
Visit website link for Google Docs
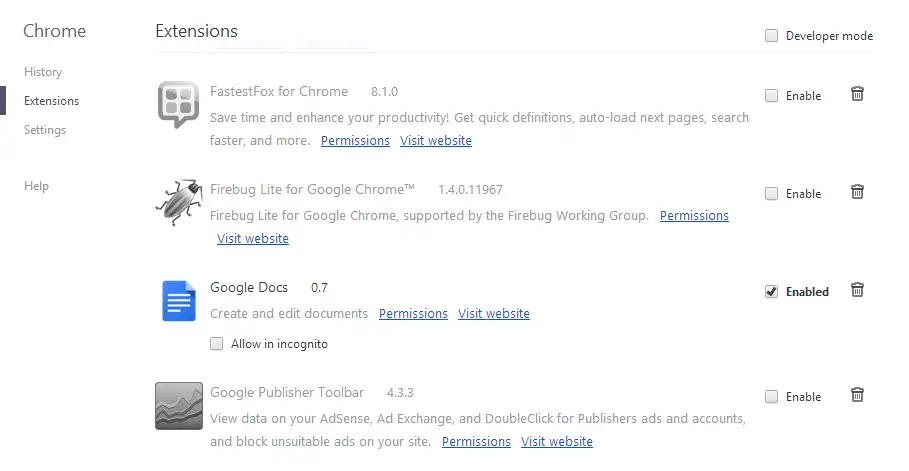(x=494, y=313)
